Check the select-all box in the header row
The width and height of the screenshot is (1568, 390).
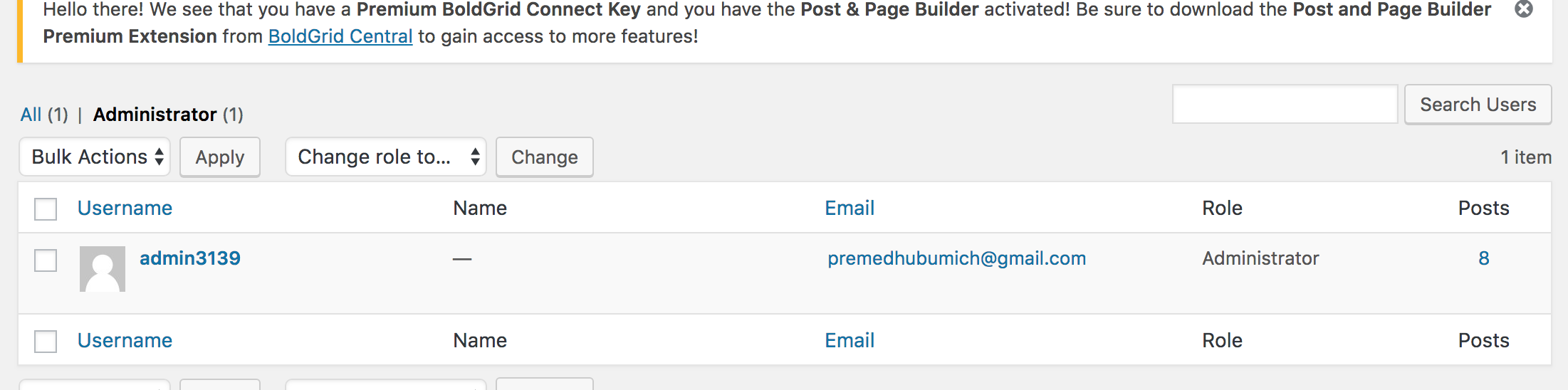[x=46, y=209]
